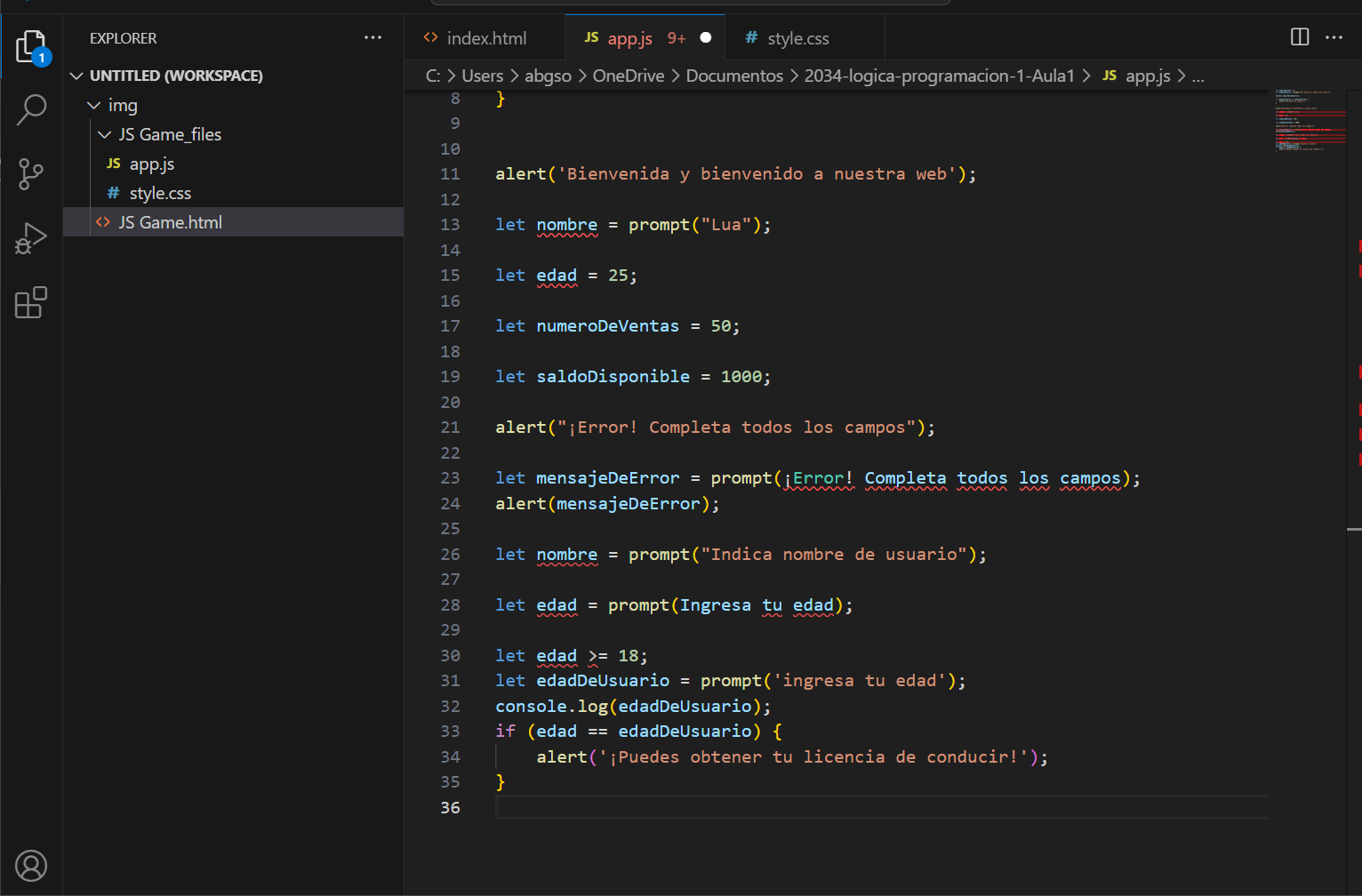Screen dimensions: 1362x896
Task: Click 2034-logica-programacion-1-Aula1 breadcrumb
Action: point(940,76)
